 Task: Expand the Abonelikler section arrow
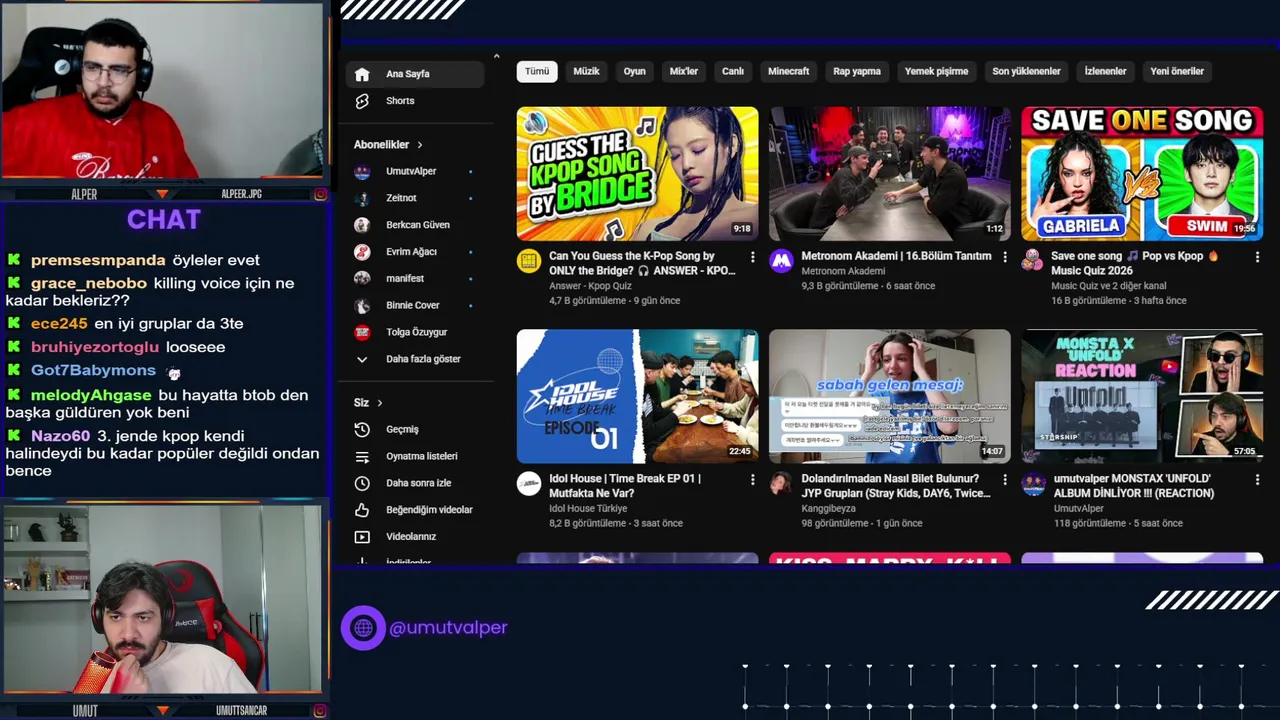pos(419,145)
